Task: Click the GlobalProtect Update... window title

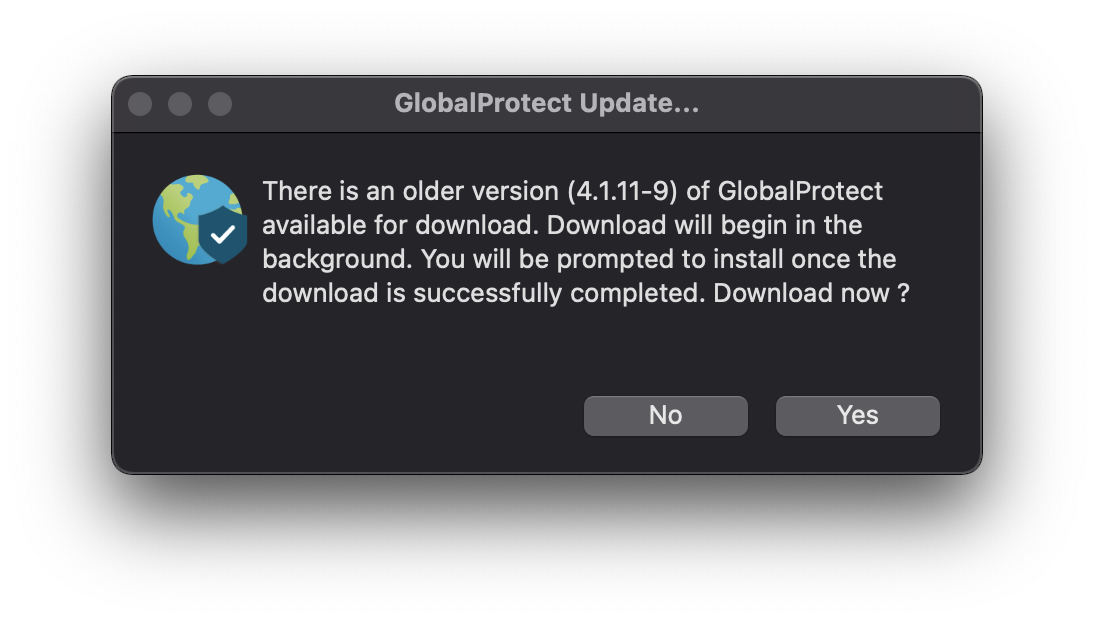Action: click(546, 103)
